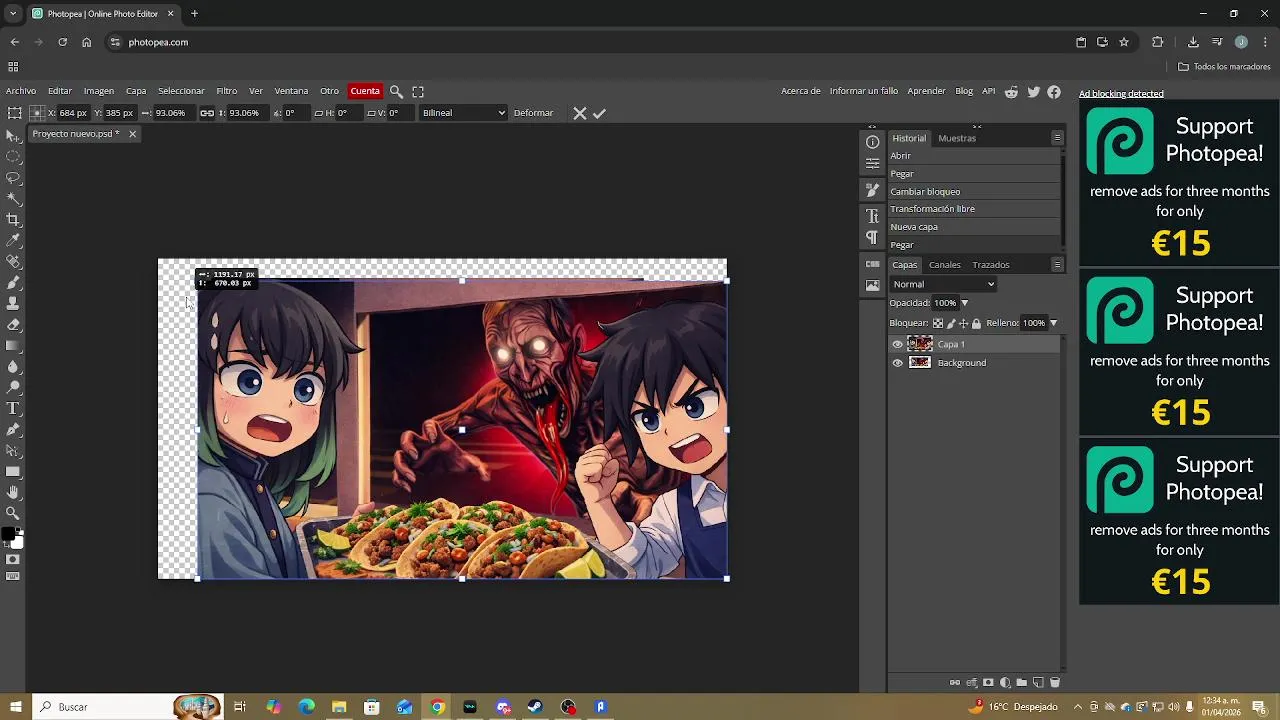
Task: Click the Ad blocking detected link
Action: click(x=1121, y=94)
